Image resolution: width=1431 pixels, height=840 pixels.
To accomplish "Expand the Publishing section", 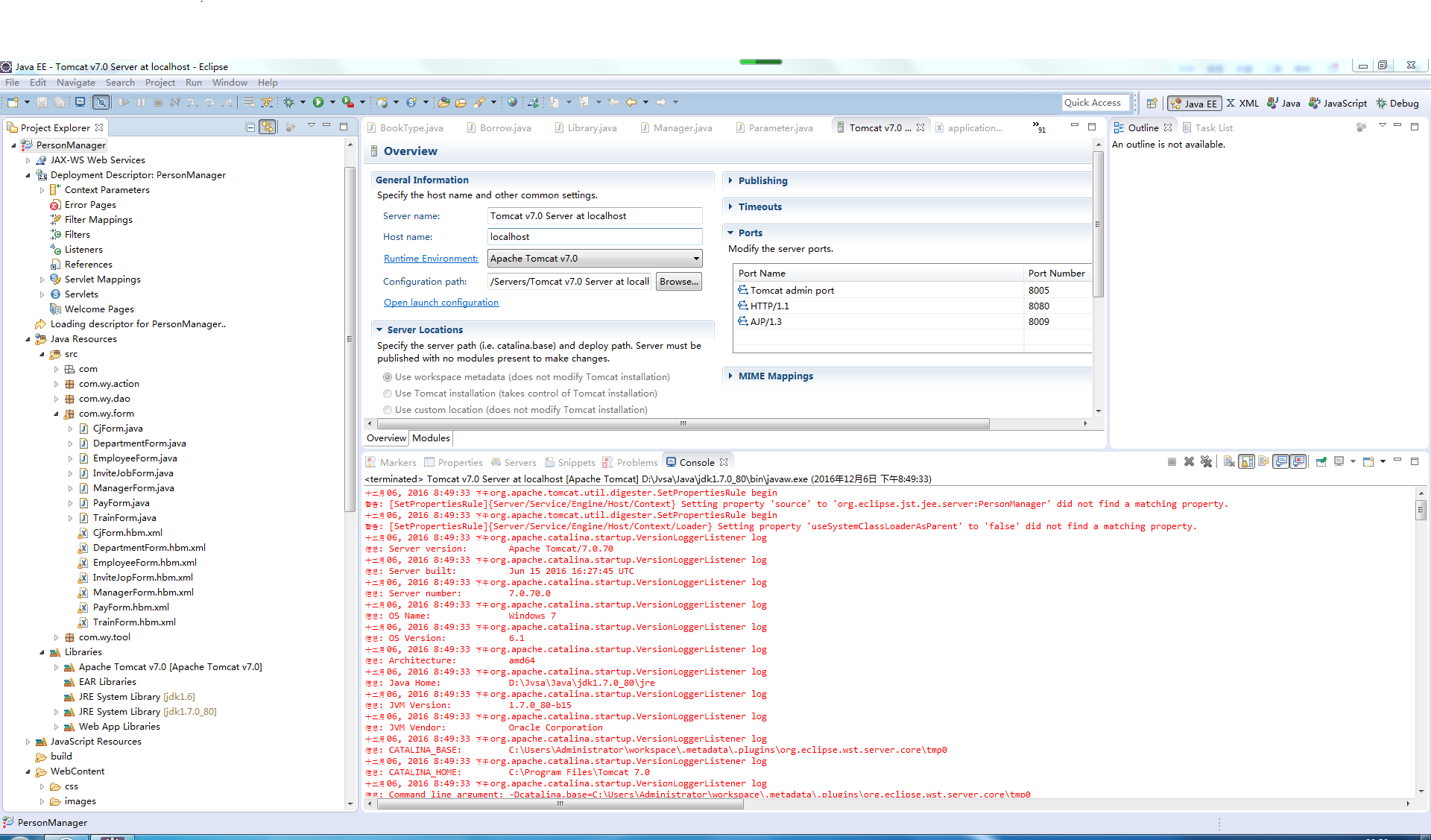I will 730,180.
